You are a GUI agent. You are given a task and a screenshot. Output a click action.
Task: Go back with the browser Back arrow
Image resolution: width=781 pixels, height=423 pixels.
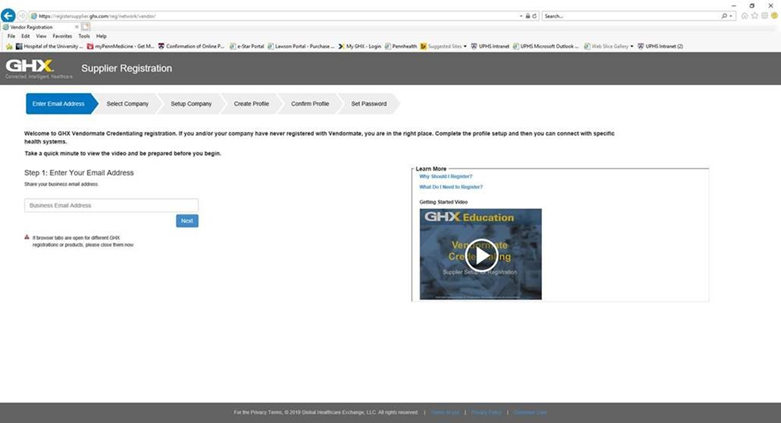point(8,16)
